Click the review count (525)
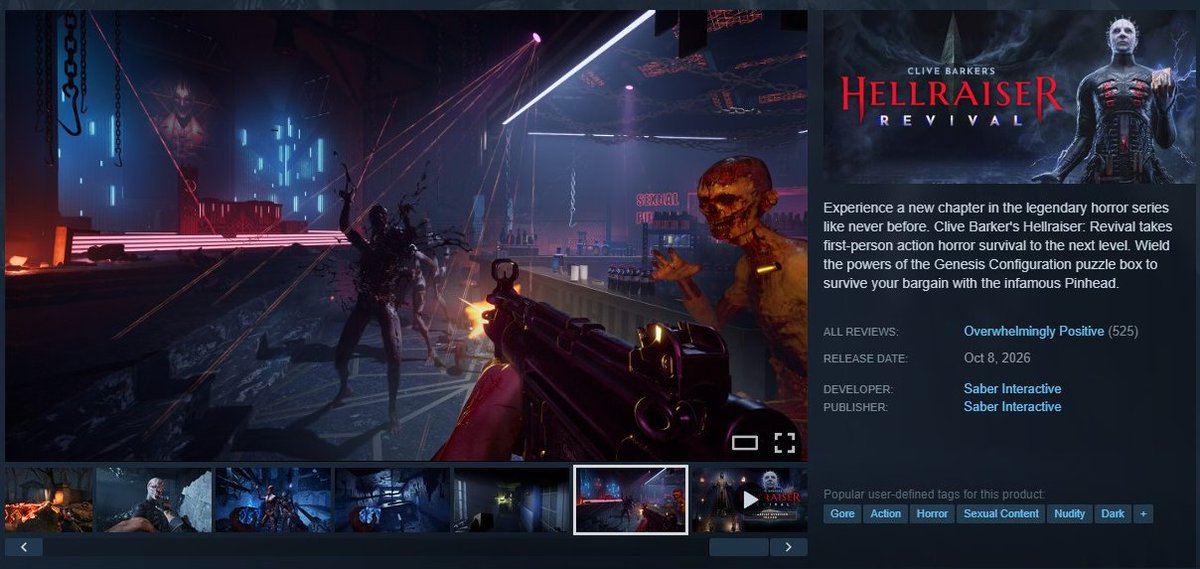 [1123, 331]
